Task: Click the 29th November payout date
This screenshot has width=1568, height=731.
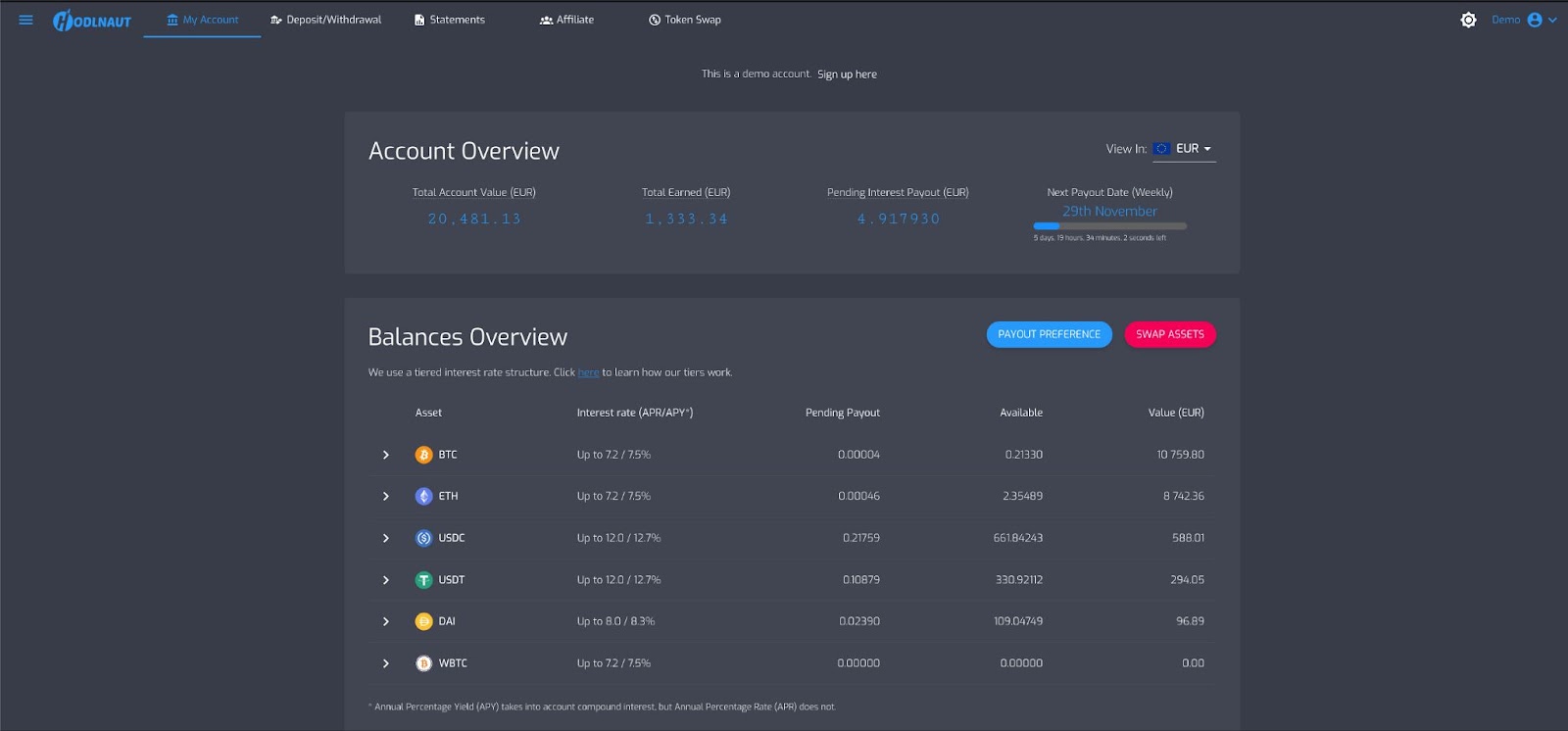Action: click(1109, 211)
